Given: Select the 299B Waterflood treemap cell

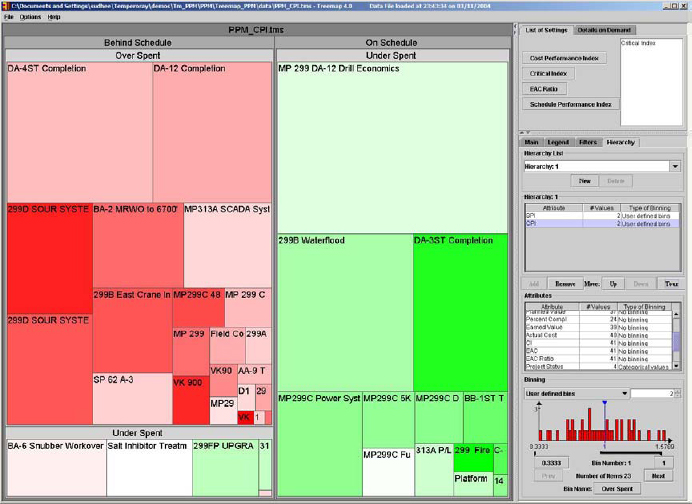Looking at the screenshot, I should [345, 312].
